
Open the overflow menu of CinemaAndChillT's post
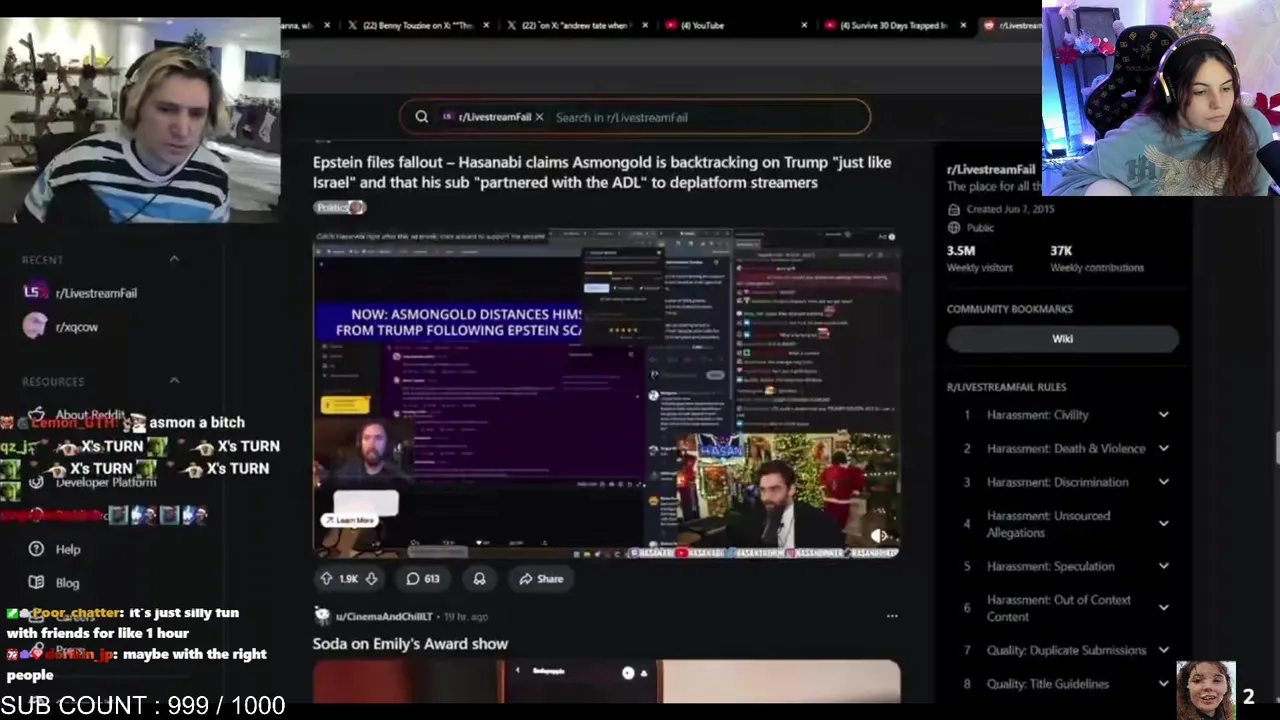(892, 616)
